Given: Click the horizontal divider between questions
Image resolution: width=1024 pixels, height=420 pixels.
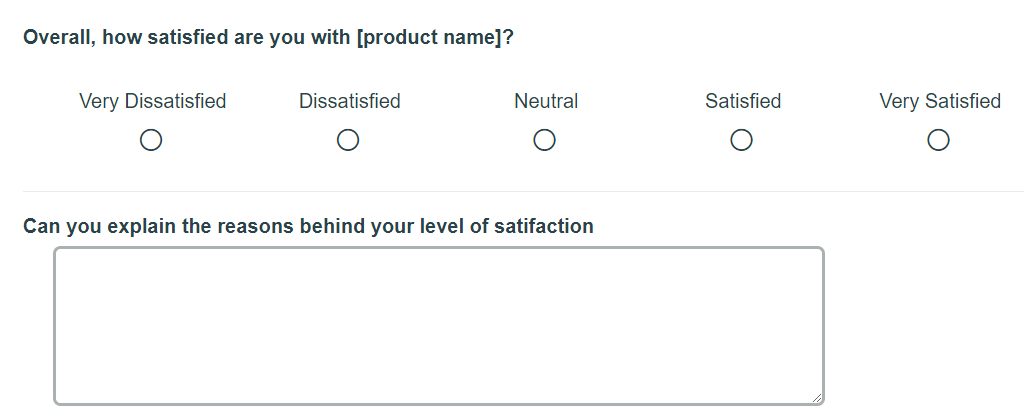Looking at the screenshot, I should (520, 191).
